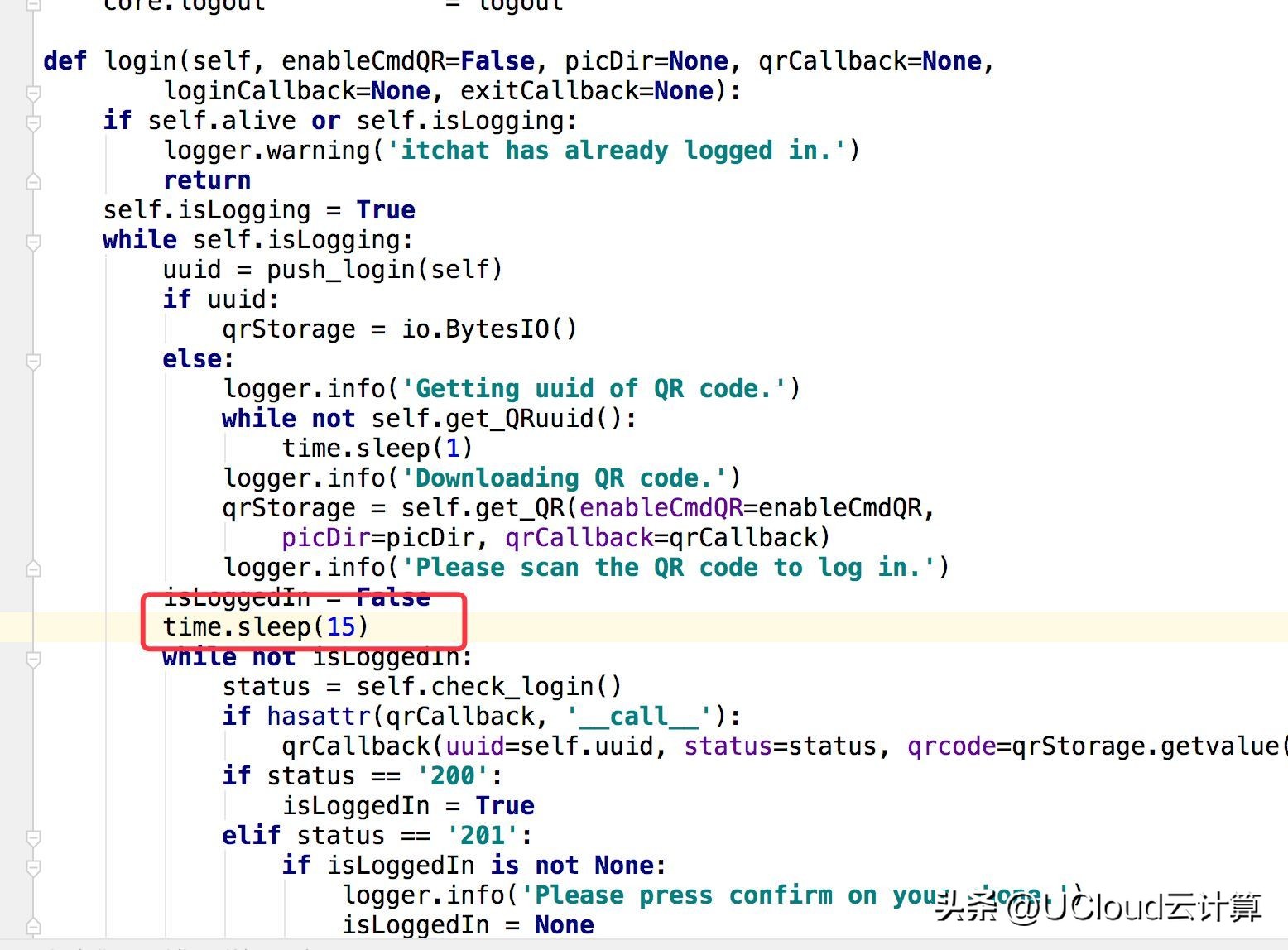Screen dimensions: 1288x950
Task: Click 'exitCallback=None' in the signature
Action: point(586,91)
